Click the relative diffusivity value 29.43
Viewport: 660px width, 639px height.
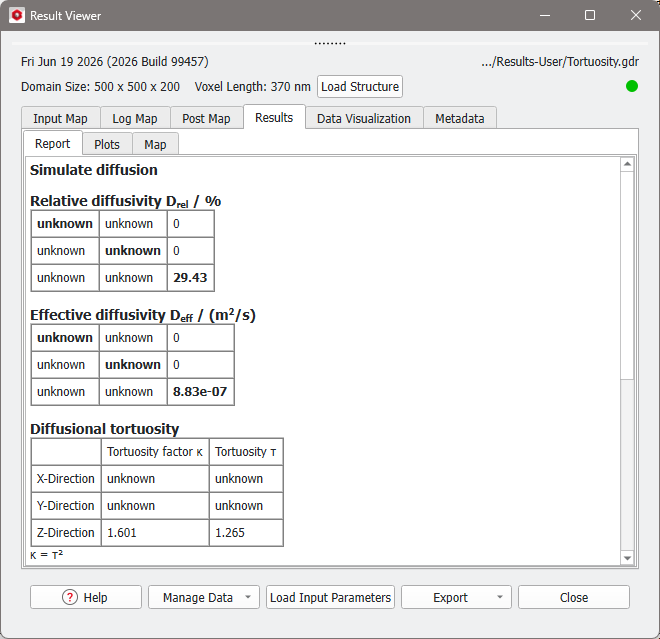click(190, 277)
